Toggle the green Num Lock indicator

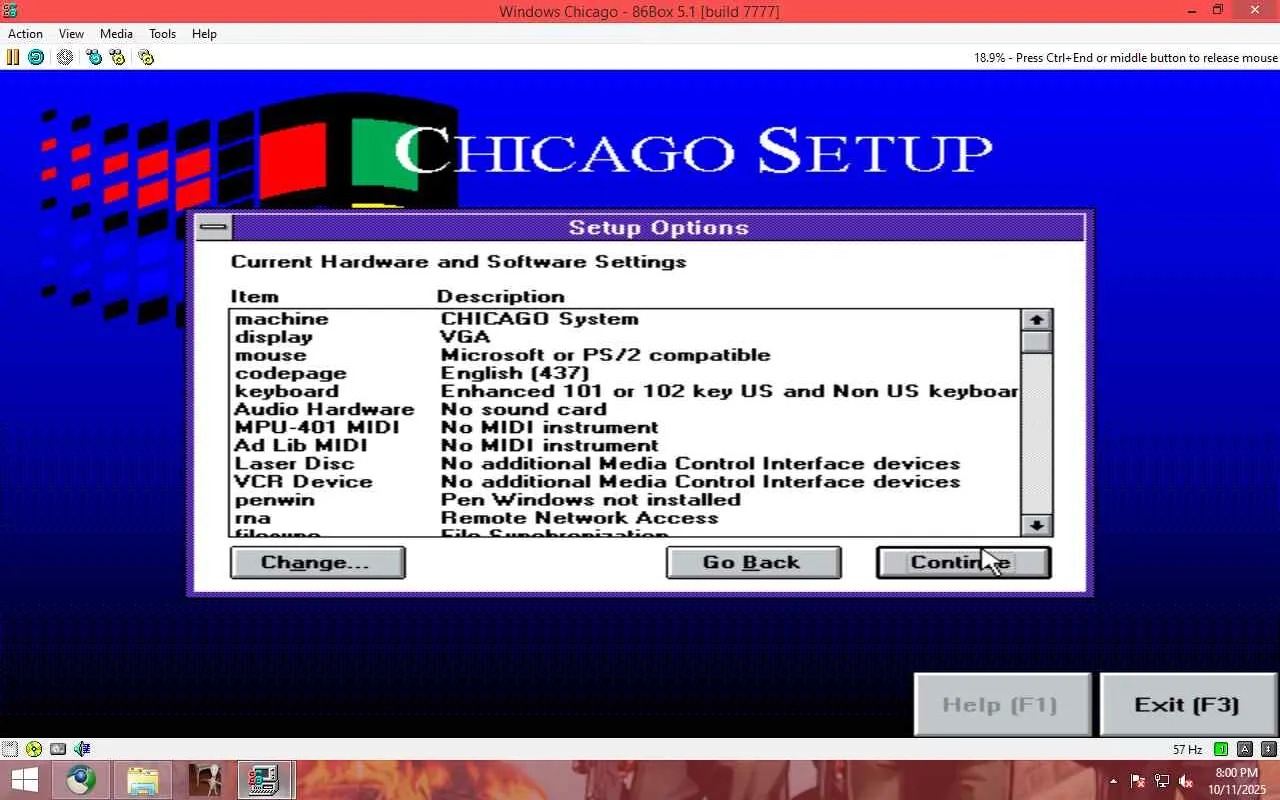pyautogui.click(x=1221, y=749)
